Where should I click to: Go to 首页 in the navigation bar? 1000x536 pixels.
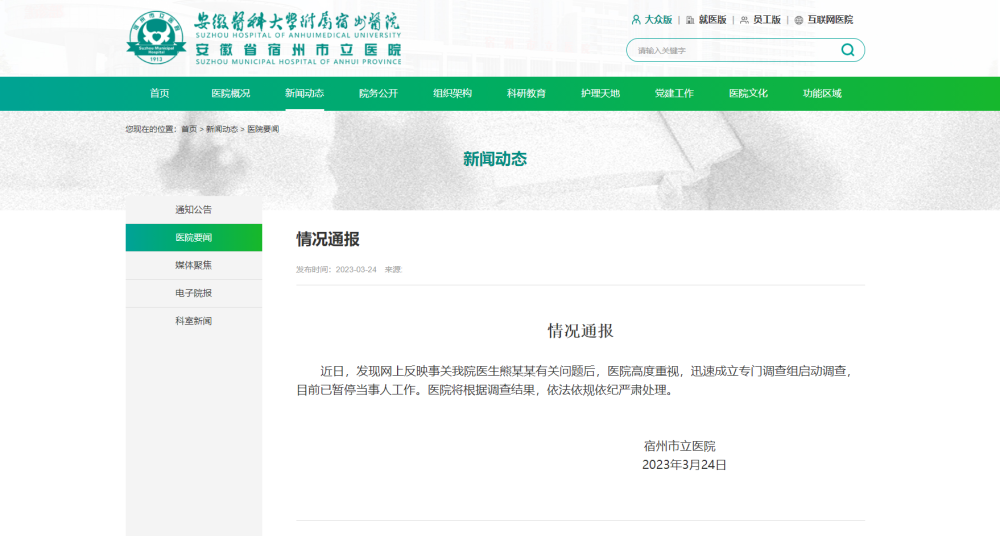tap(159, 93)
